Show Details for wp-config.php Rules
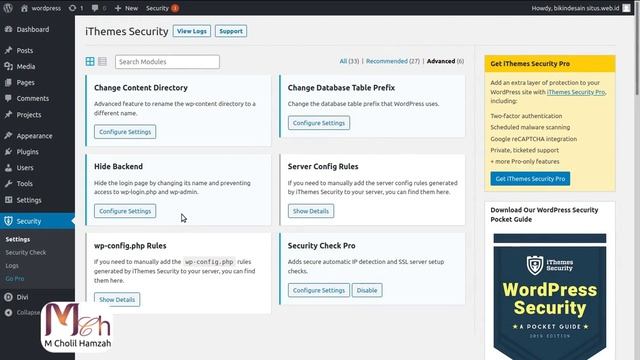640x360 pixels. click(117, 300)
